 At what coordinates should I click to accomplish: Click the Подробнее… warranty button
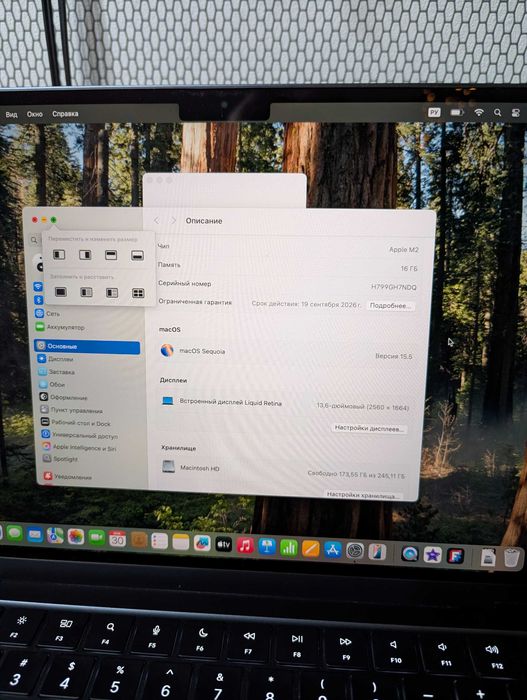point(390,306)
